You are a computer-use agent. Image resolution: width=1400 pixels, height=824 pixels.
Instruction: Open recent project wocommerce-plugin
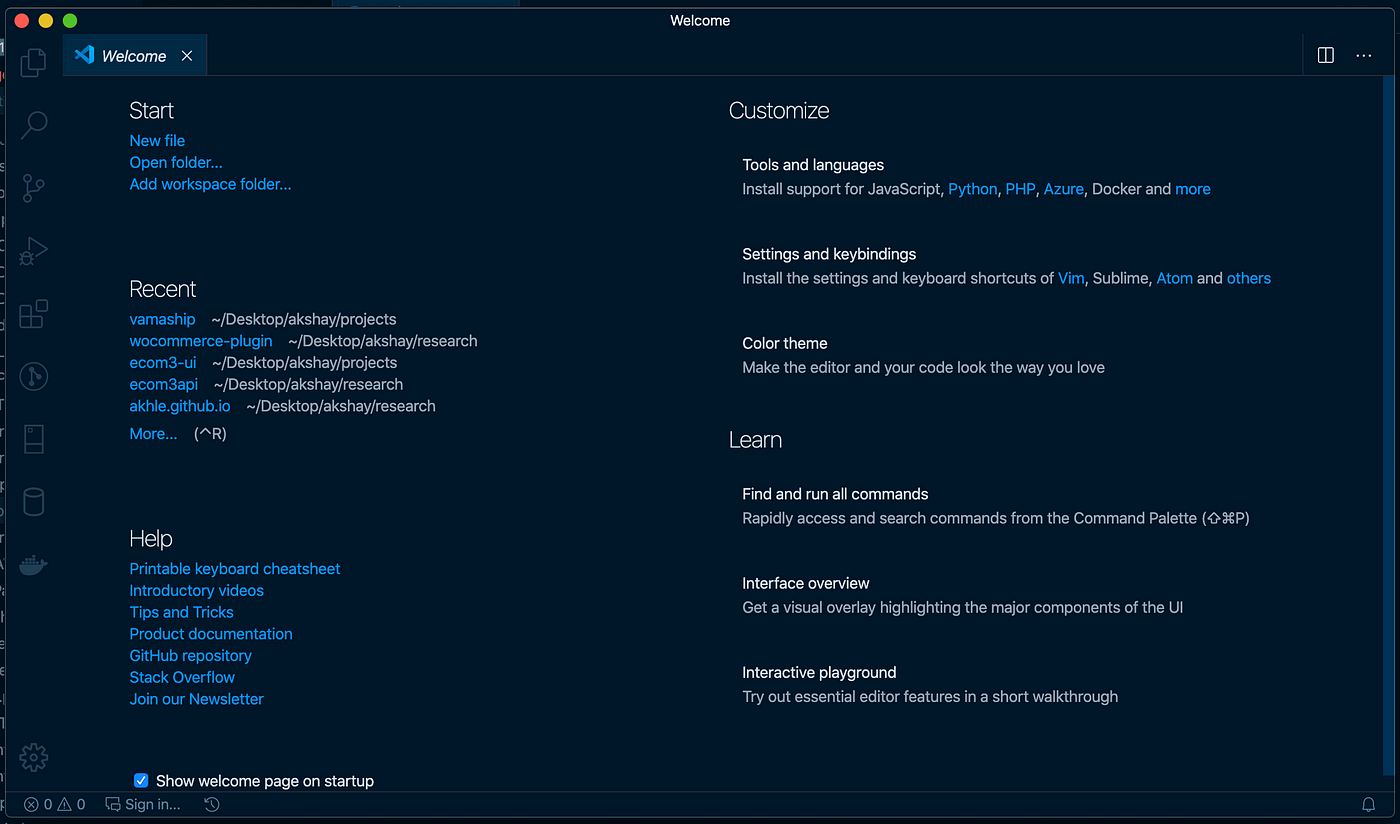click(201, 341)
